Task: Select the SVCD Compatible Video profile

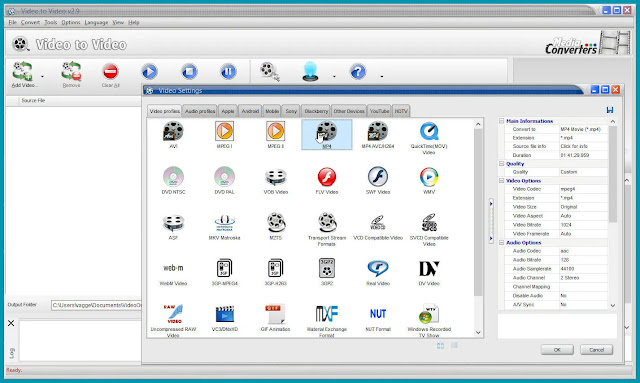Action: 429,223
